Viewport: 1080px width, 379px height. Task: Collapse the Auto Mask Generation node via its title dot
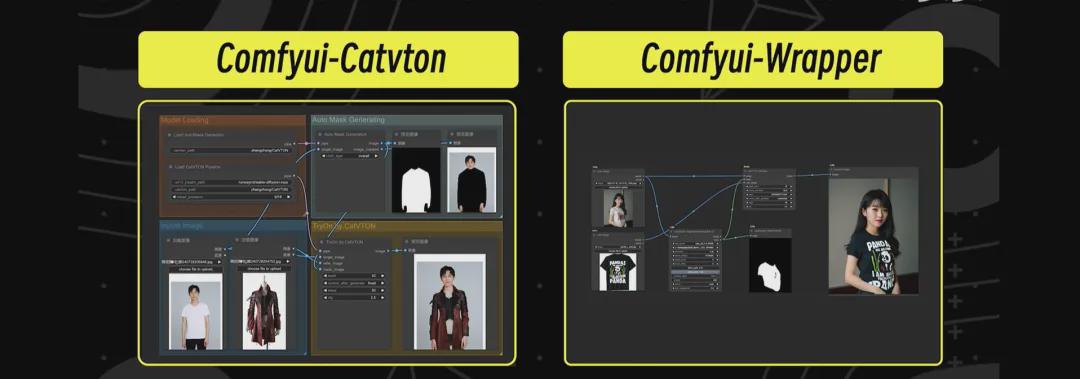coord(320,134)
